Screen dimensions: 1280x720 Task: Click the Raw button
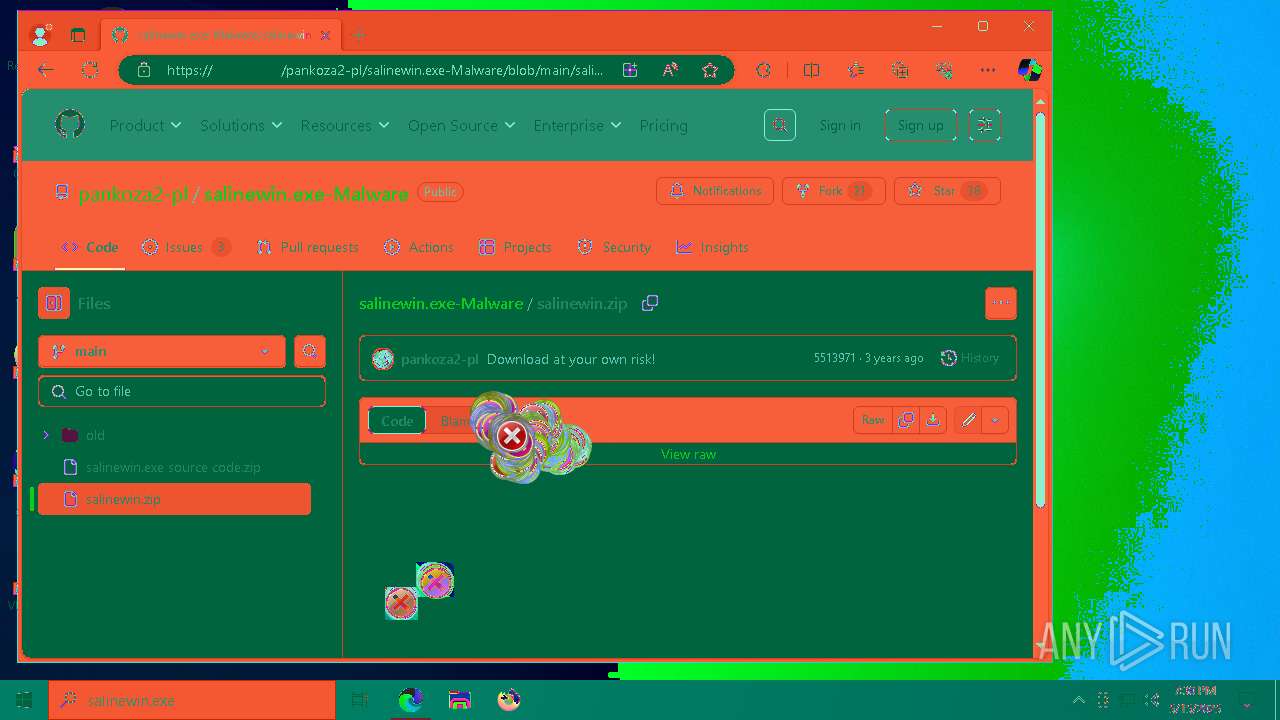pos(873,420)
